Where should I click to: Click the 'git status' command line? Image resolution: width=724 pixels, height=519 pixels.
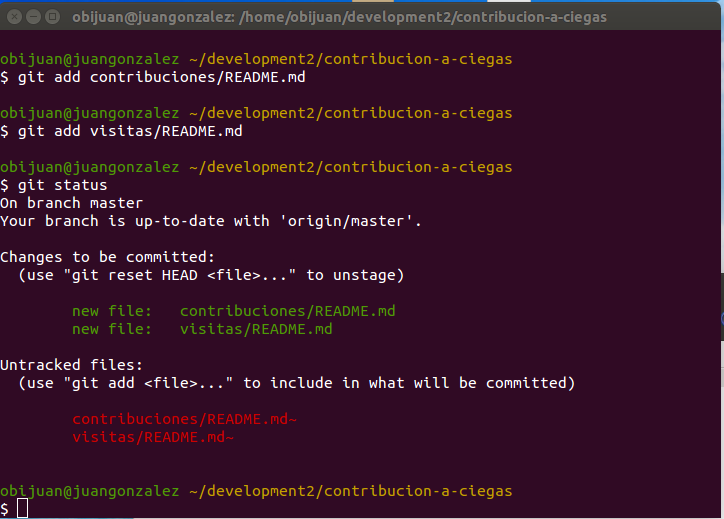pyautogui.click(x=62, y=185)
